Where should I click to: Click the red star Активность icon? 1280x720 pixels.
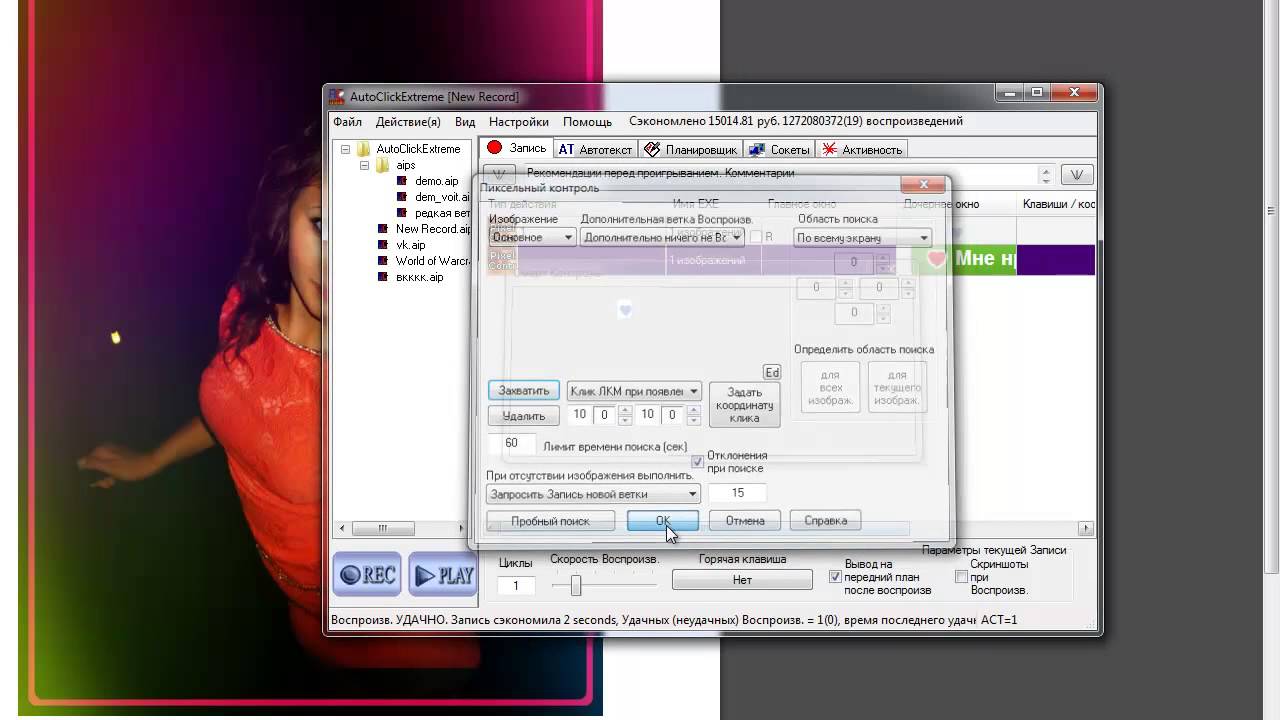tap(830, 149)
